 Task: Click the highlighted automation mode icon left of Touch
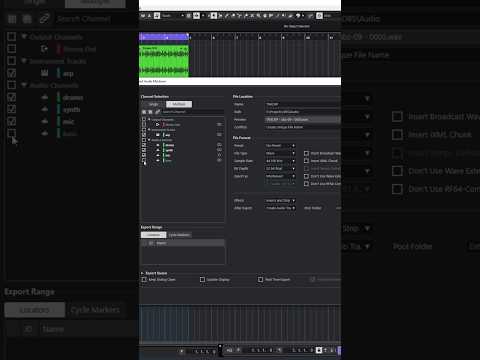click(157, 15)
